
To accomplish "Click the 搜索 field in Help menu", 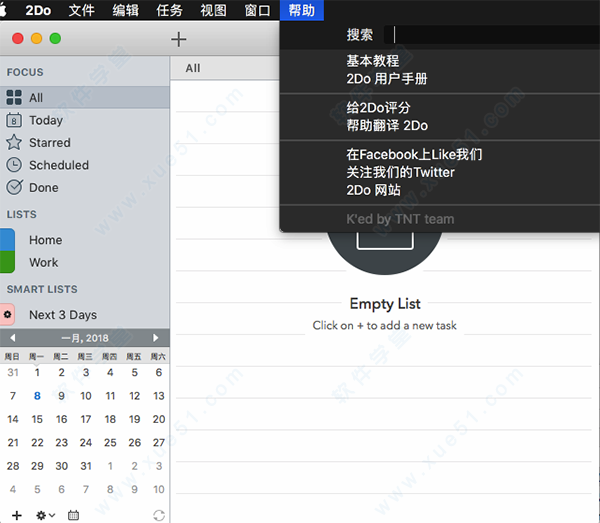I will (492, 35).
